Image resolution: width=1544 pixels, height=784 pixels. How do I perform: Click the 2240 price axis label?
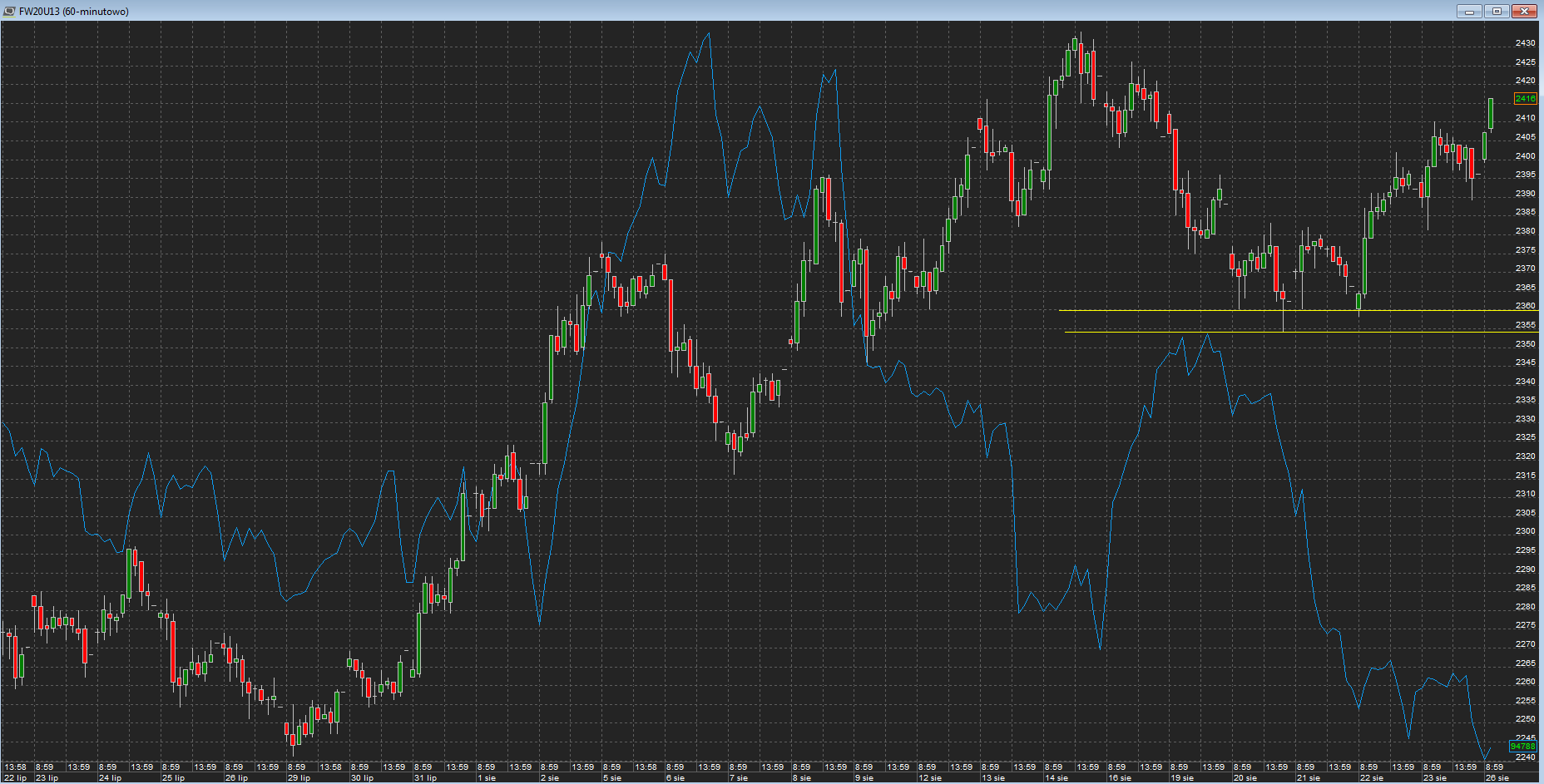click(x=1525, y=757)
